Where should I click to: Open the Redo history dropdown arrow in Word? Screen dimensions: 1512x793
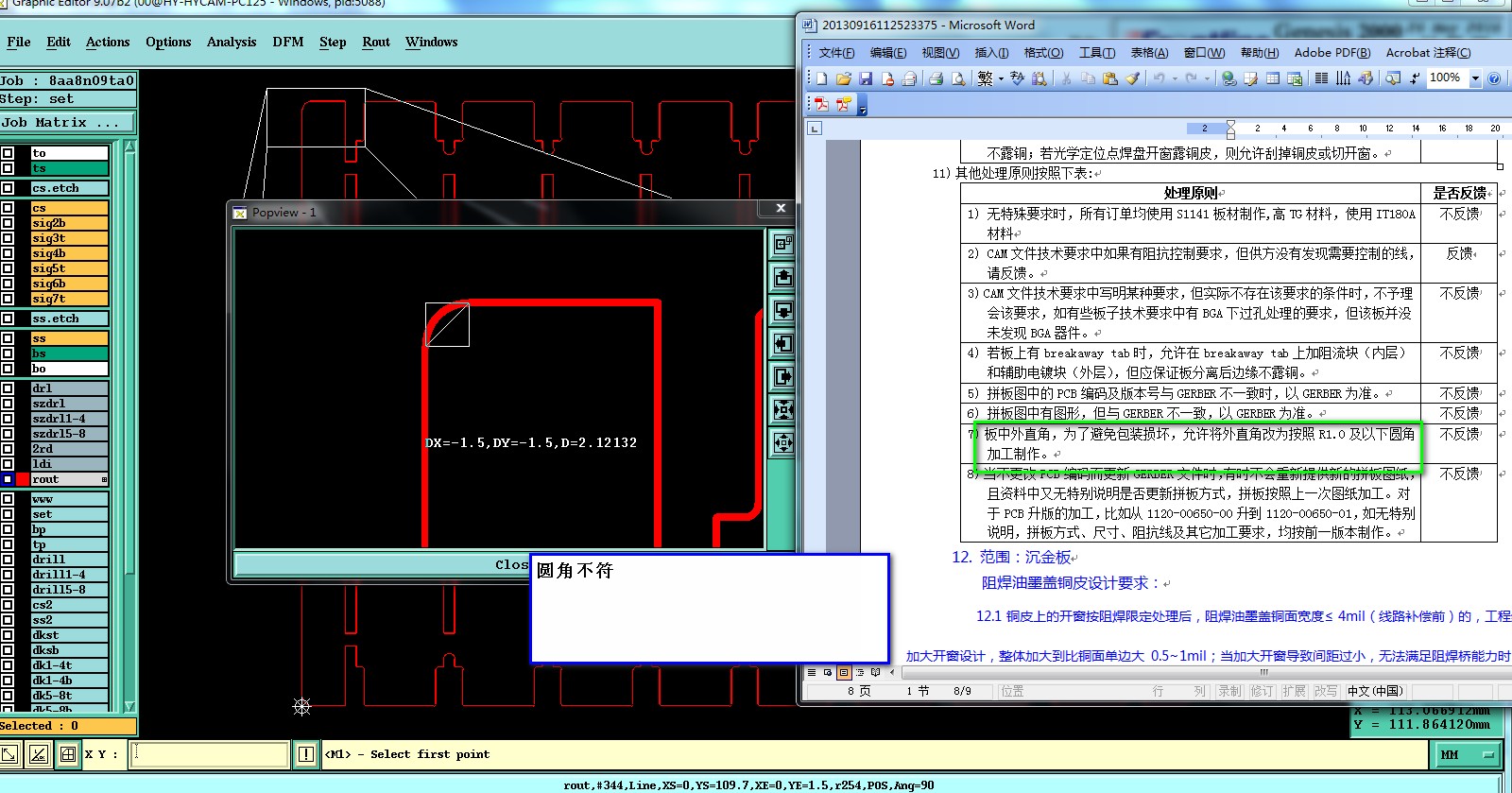(x=1207, y=78)
